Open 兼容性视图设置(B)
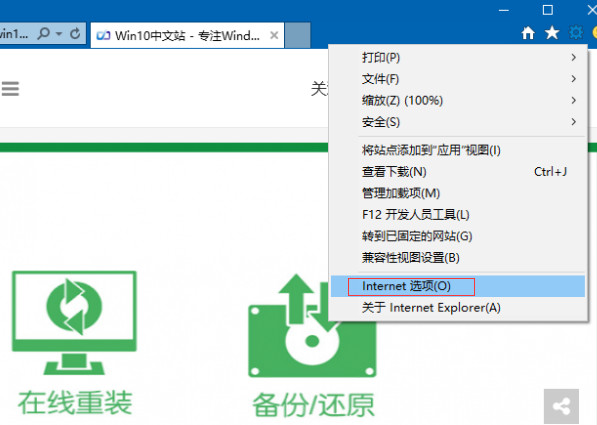This screenshot has height=425, width=597. [x=458, y=258]
